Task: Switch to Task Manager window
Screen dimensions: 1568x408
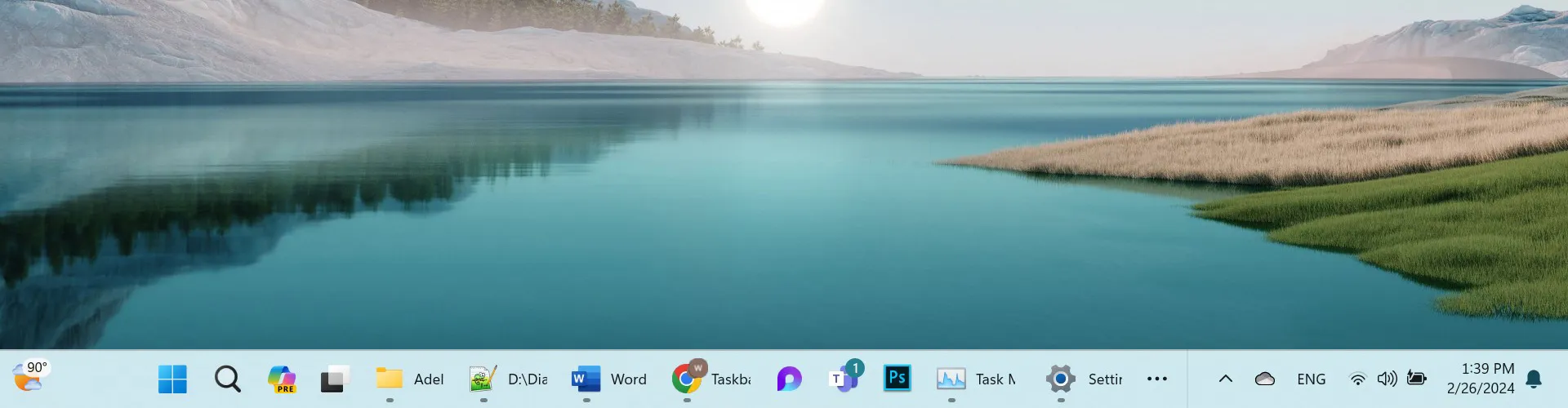Action: (976, 379)
